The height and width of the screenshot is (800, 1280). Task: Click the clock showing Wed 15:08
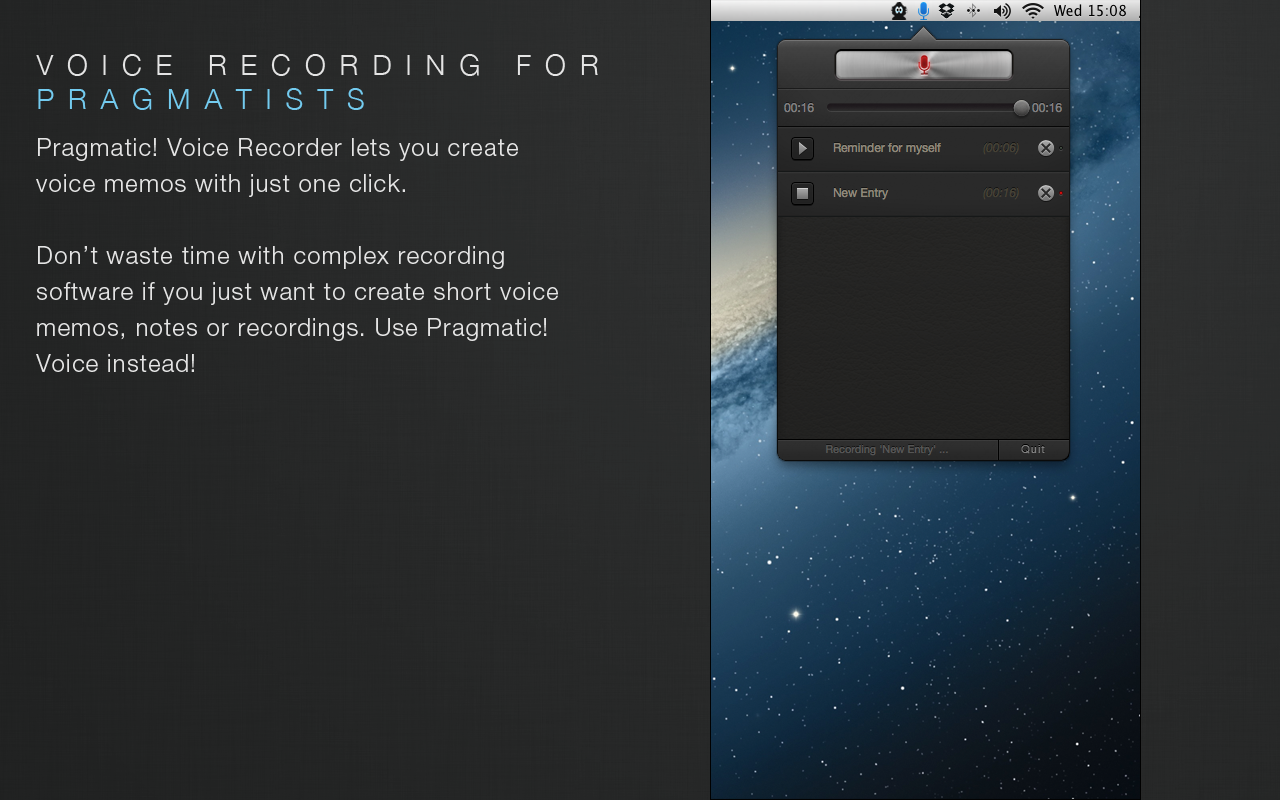pyautogui.click(x=1090, y=11)
